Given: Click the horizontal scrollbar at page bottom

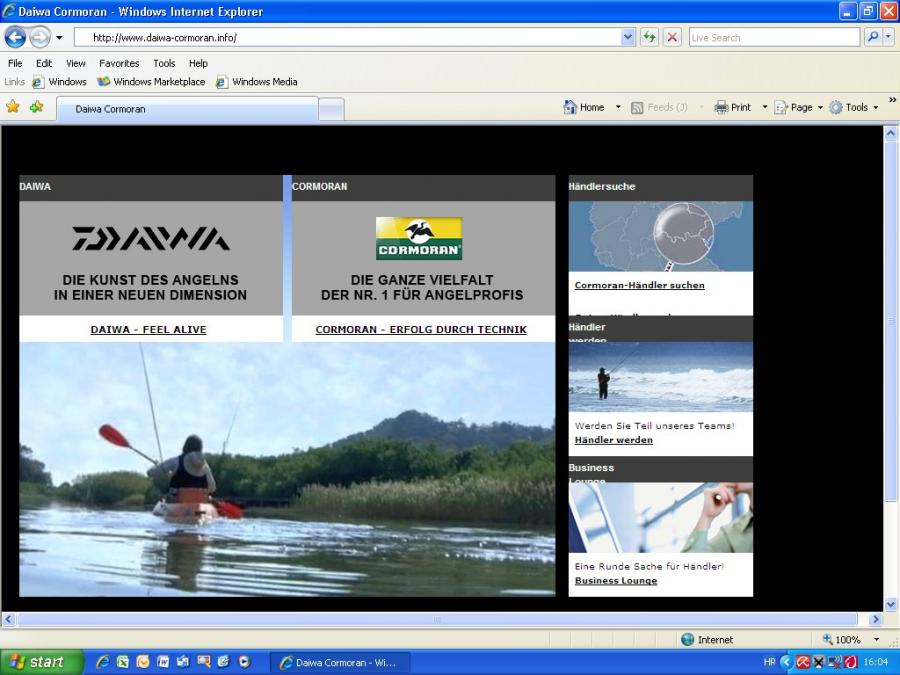Looking at the screenshot, I should [x=436, y=620].
